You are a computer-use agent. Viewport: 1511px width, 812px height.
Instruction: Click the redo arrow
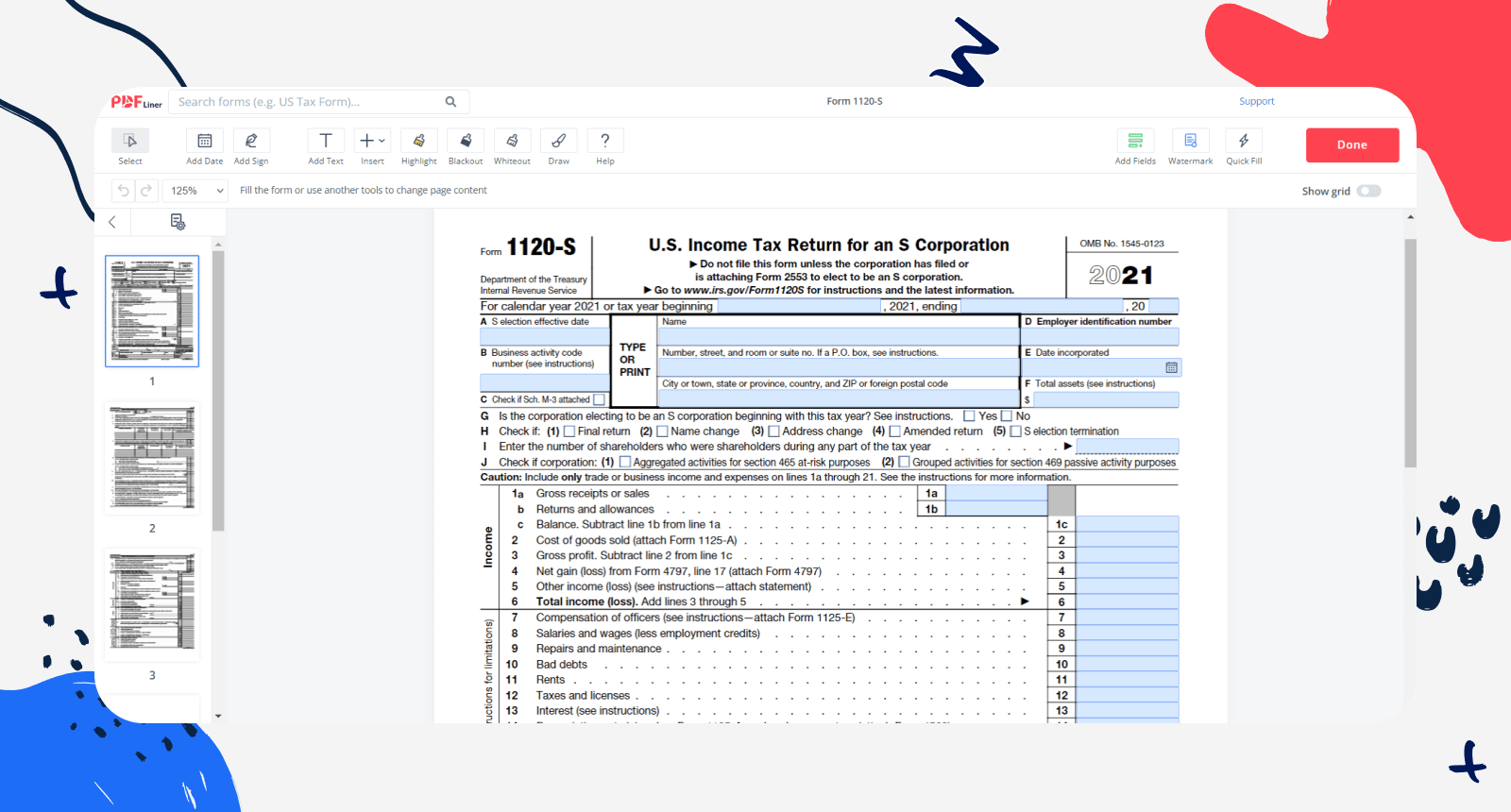pyautogui.click(x=146, y=191)
